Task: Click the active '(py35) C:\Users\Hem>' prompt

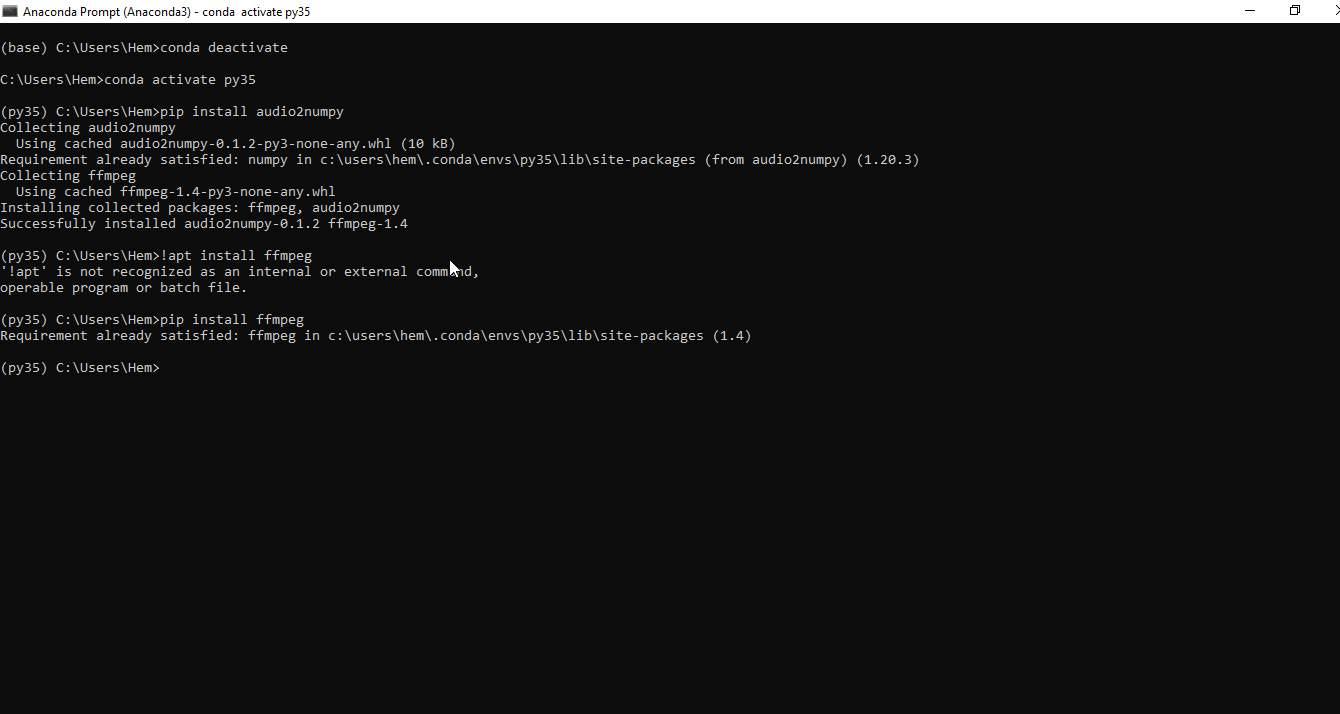Action: click(80, 367)
